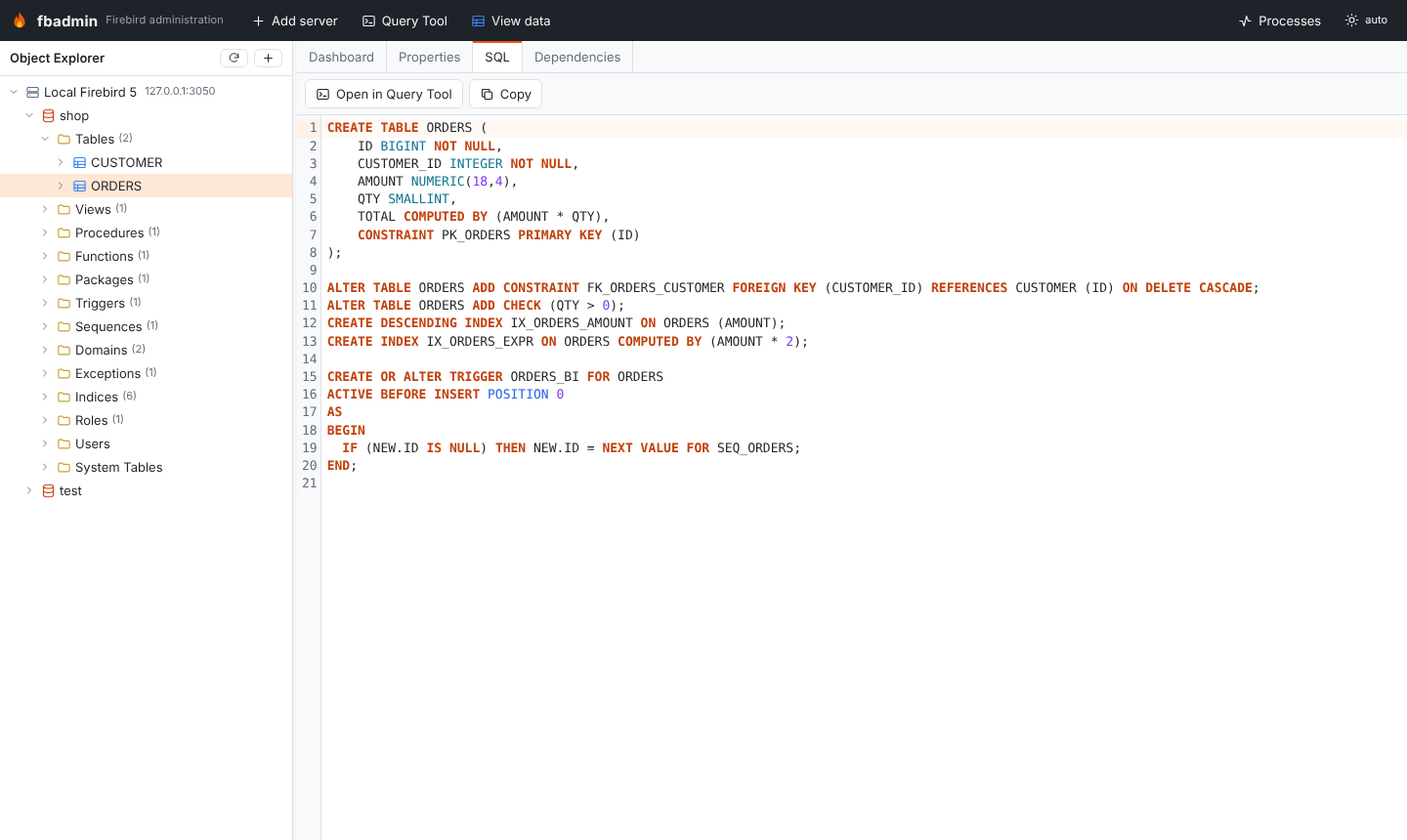This screenshot has width=1407, height=840.
Task: Click line number 10 in the gutter
Action: click(x=310, y=287)
